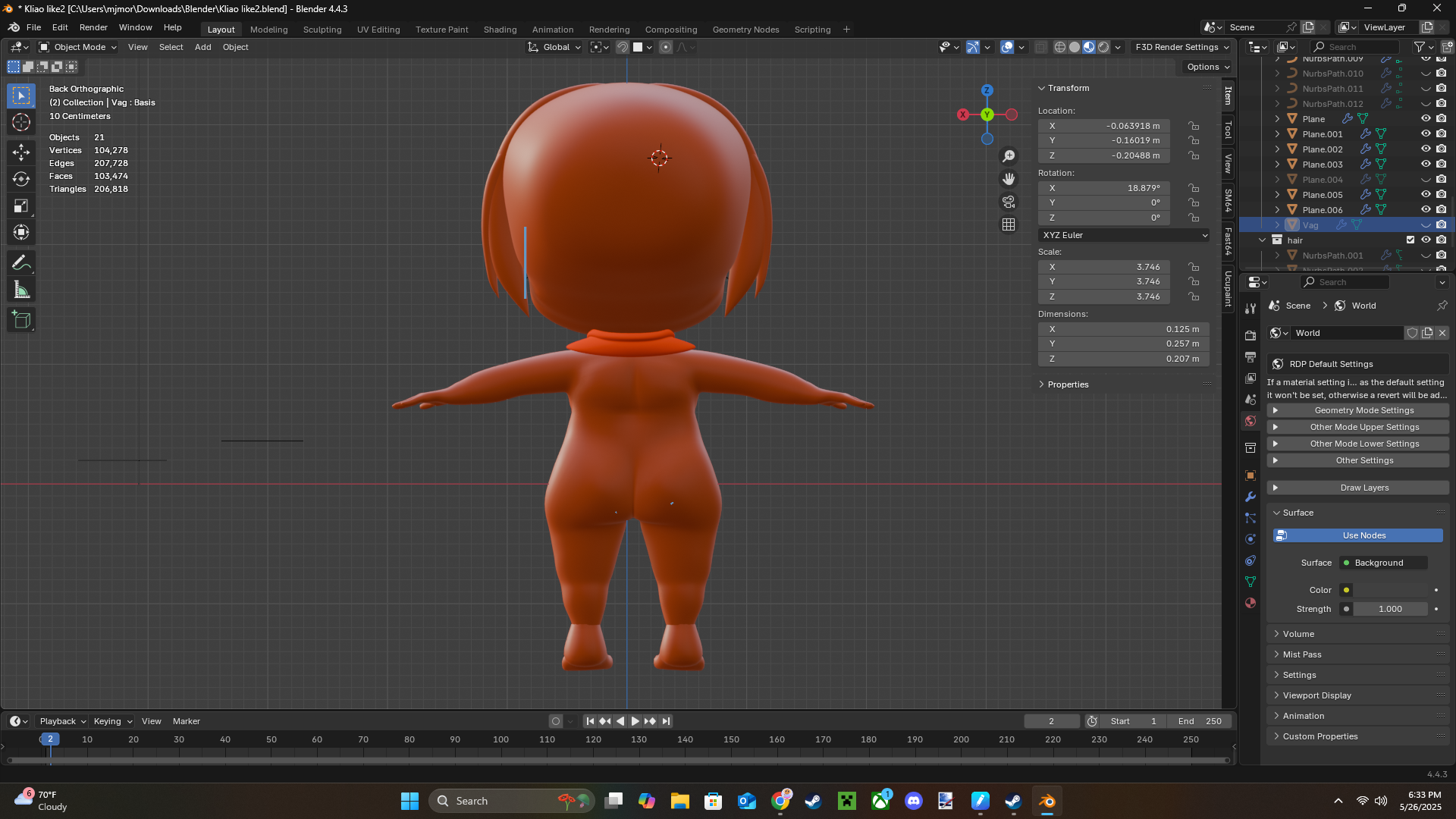Viewport: 1456px width, 819px height.
Task: Toggle hair collection exclude checkbox
Action: tap(1410, 240)
